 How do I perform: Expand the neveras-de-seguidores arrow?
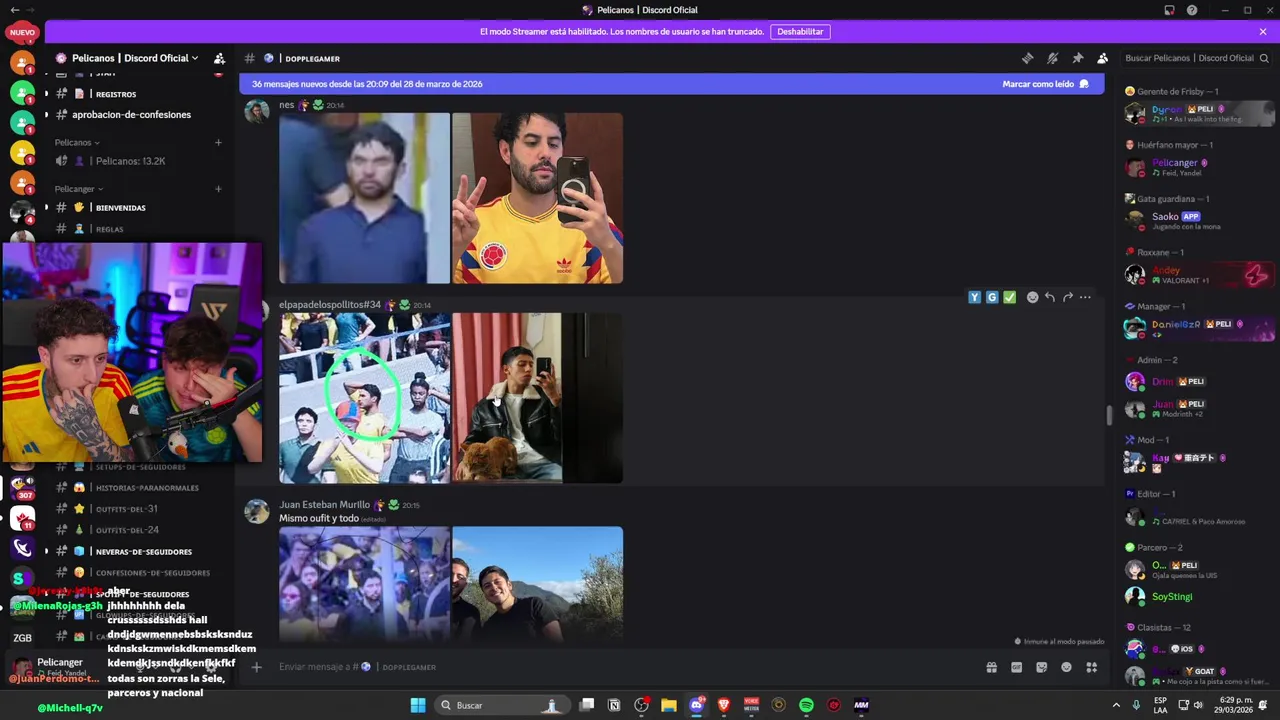(x=45, y=552)
